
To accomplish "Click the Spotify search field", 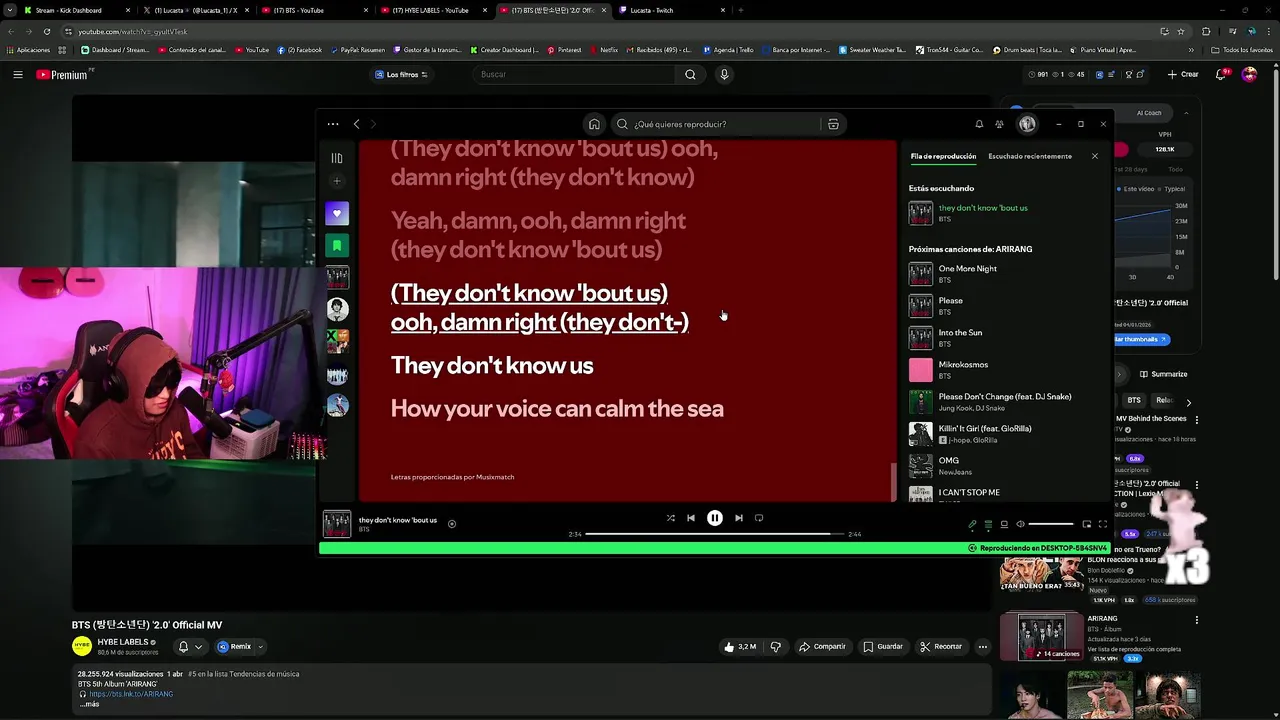I will [718, 124].
